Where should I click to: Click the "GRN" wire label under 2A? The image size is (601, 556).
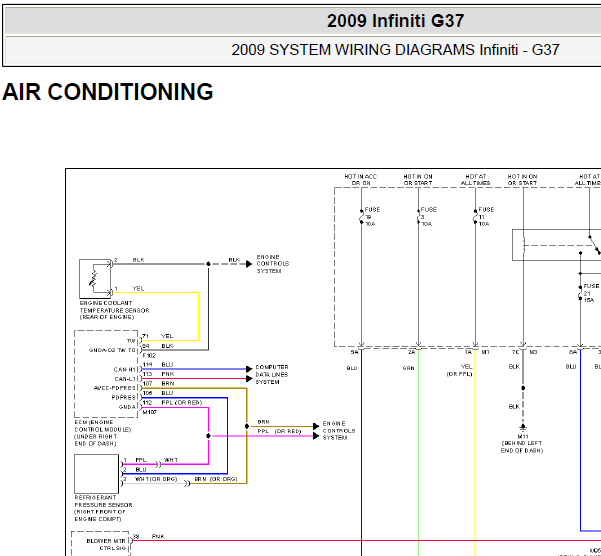(x=409, y=368)
